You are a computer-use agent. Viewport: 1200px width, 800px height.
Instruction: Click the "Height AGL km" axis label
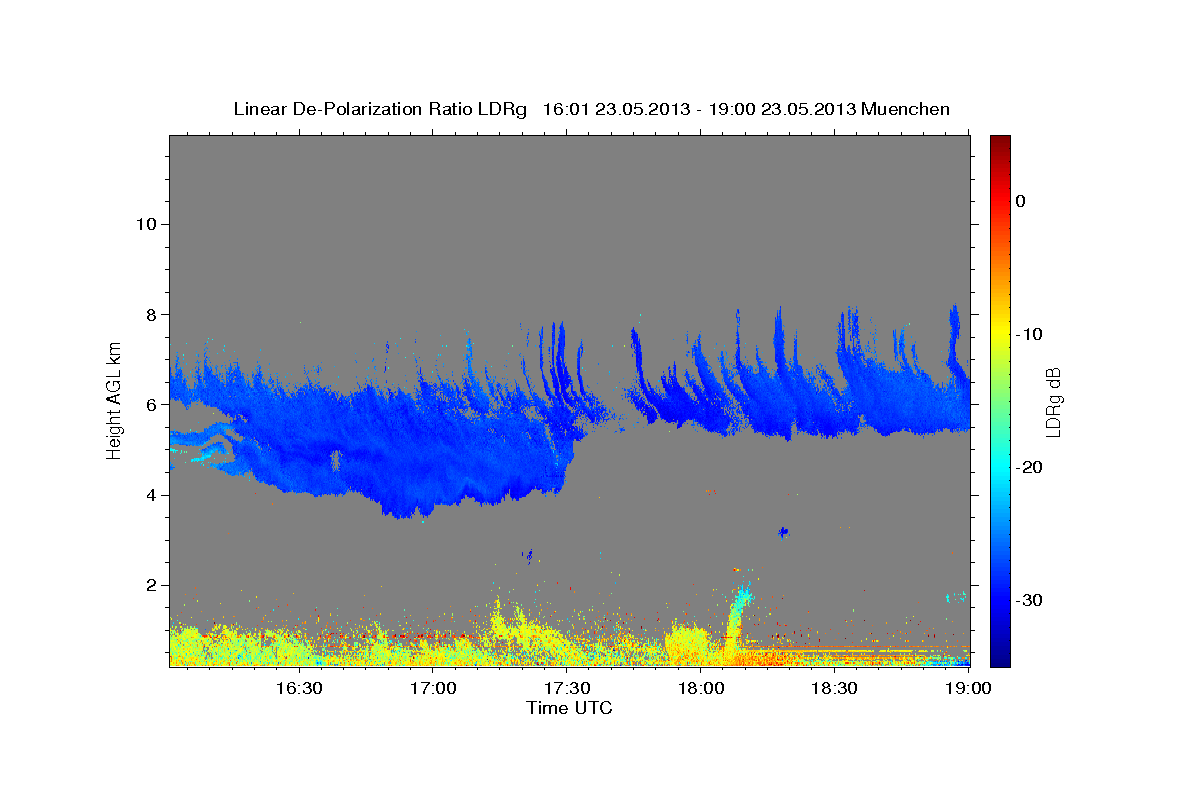(114, 399)
